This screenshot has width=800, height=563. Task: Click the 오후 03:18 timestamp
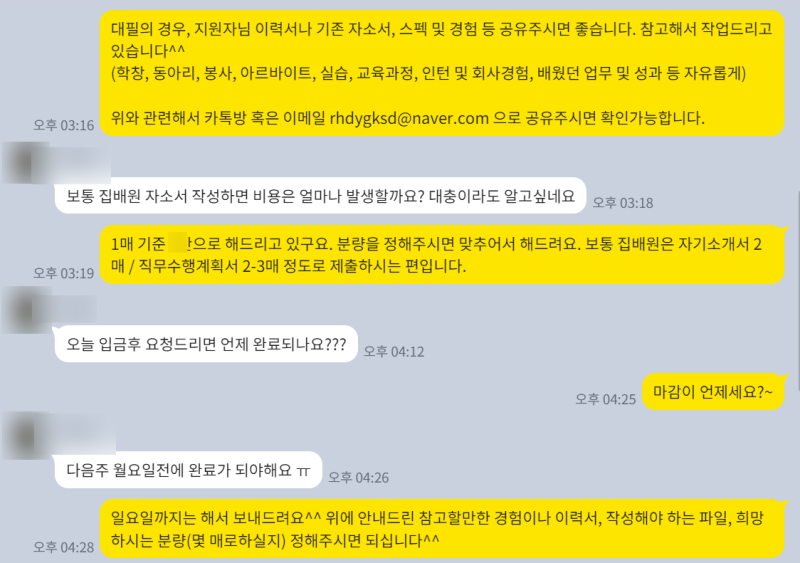click(623, 203)
